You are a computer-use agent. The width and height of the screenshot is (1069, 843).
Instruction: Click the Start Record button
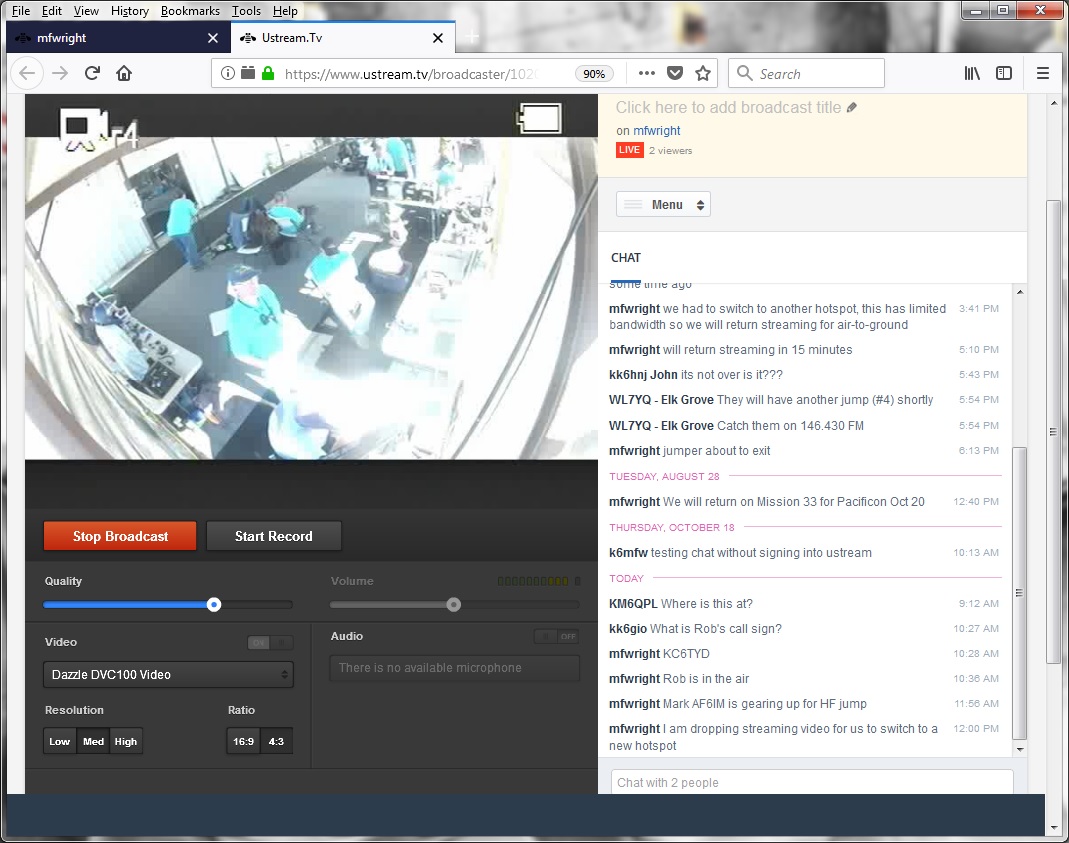click(x=274, y=536)
